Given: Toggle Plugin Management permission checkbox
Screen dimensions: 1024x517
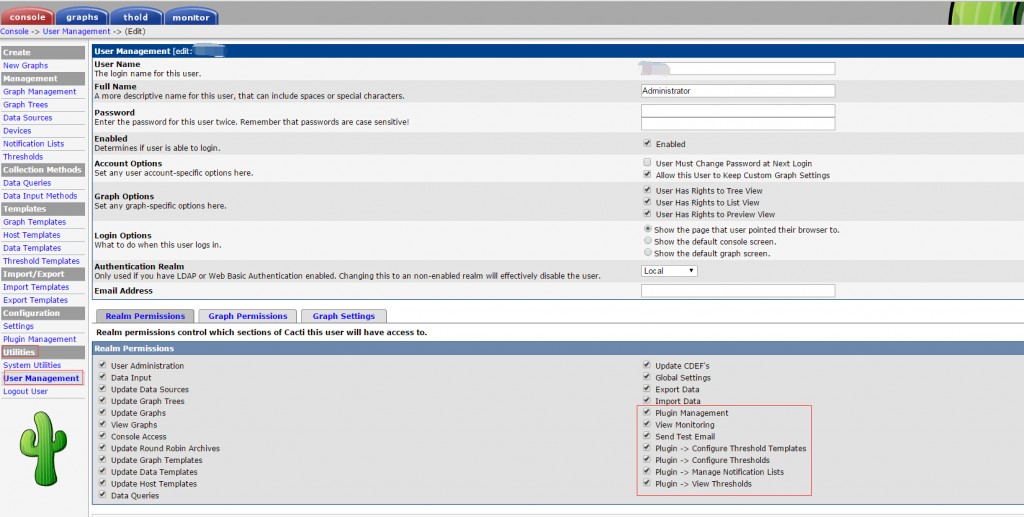Looking at the screenshot, I should coord(647,412).
